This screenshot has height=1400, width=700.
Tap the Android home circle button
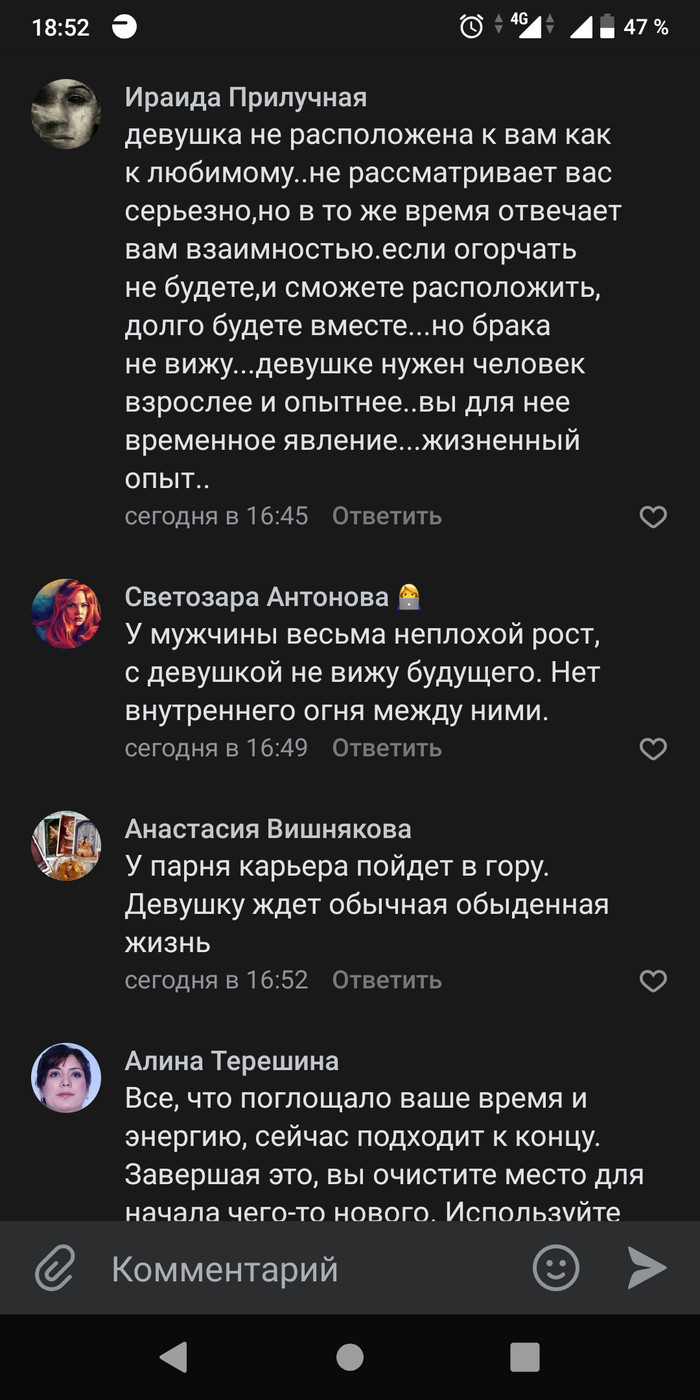(350, 1357)
